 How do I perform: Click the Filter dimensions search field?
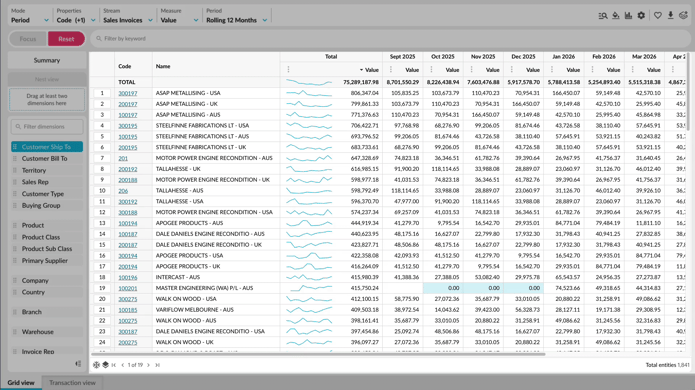tap(47, 126)
